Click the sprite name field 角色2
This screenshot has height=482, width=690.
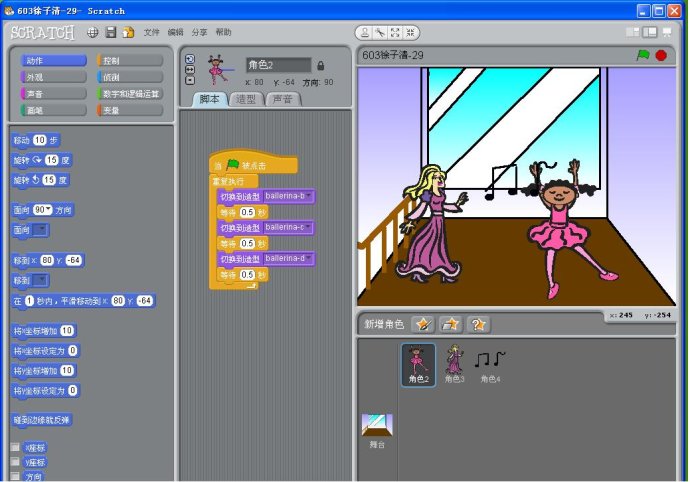point(278,65)
